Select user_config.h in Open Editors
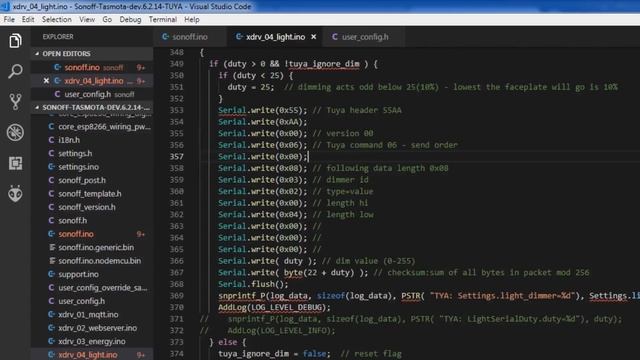The width and height of the screenshot is (640, 360). [x=92, y=94]
